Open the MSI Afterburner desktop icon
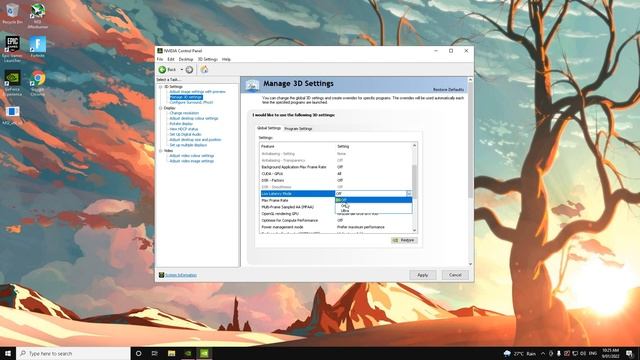Viewport: 640px width, 360px height. [x=38, y=16]
